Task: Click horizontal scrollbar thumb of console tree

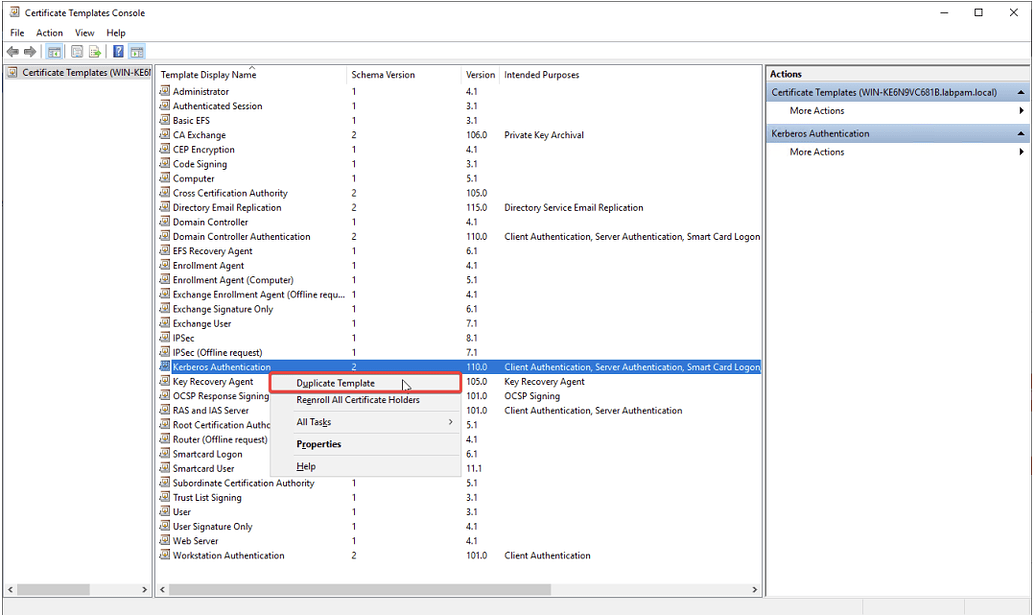Action: point(53,589)
